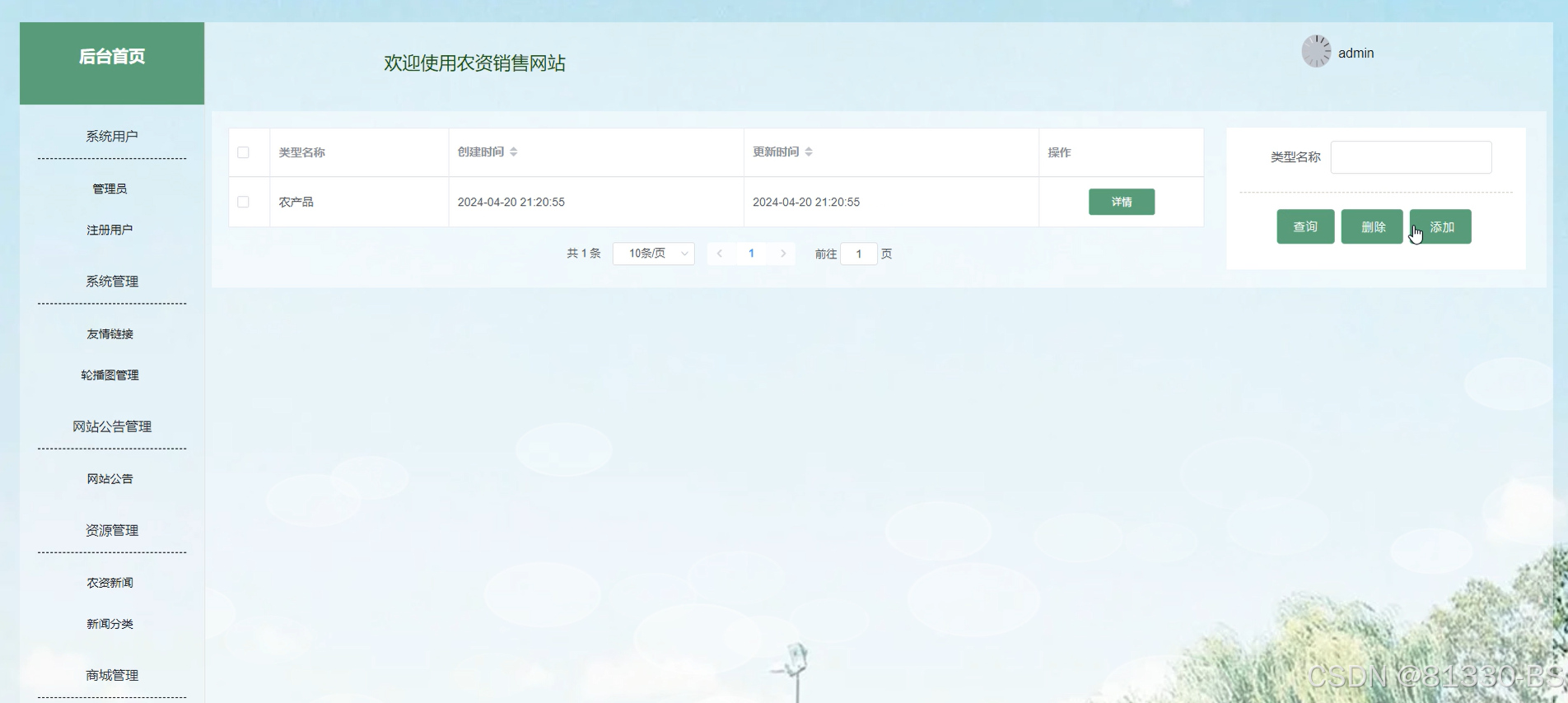
Task: Open 友情链接 menu item
Action: click(110, 334)
